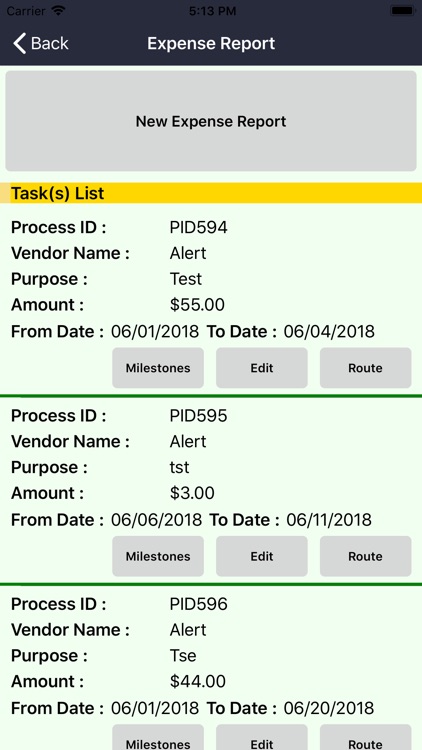Tap To Date value 06/11/2018
The height and width of the screenshot is (750, 422).
[x=329, y=520]
